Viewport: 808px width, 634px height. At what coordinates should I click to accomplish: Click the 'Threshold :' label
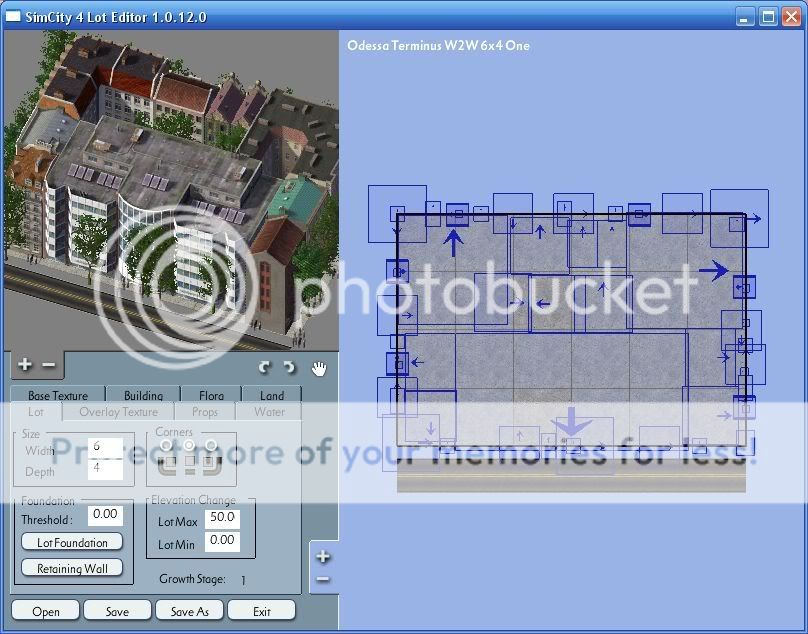[x=47, y=520]
